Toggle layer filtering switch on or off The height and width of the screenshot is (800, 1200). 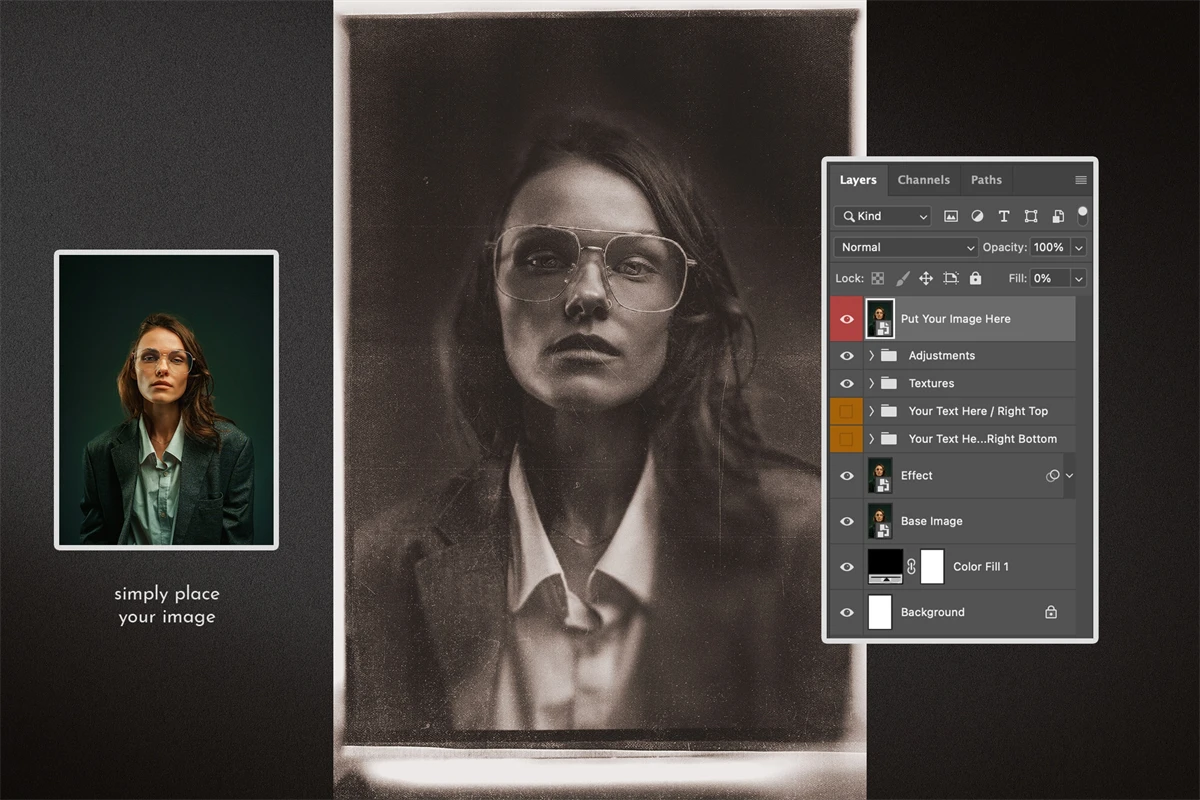(x=1082, y=215)
